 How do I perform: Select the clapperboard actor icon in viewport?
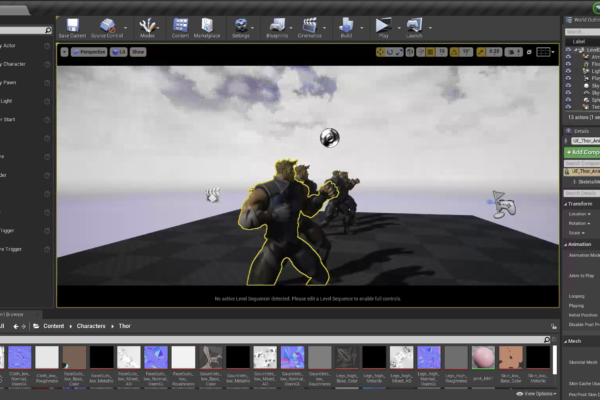tap(213, 195)
